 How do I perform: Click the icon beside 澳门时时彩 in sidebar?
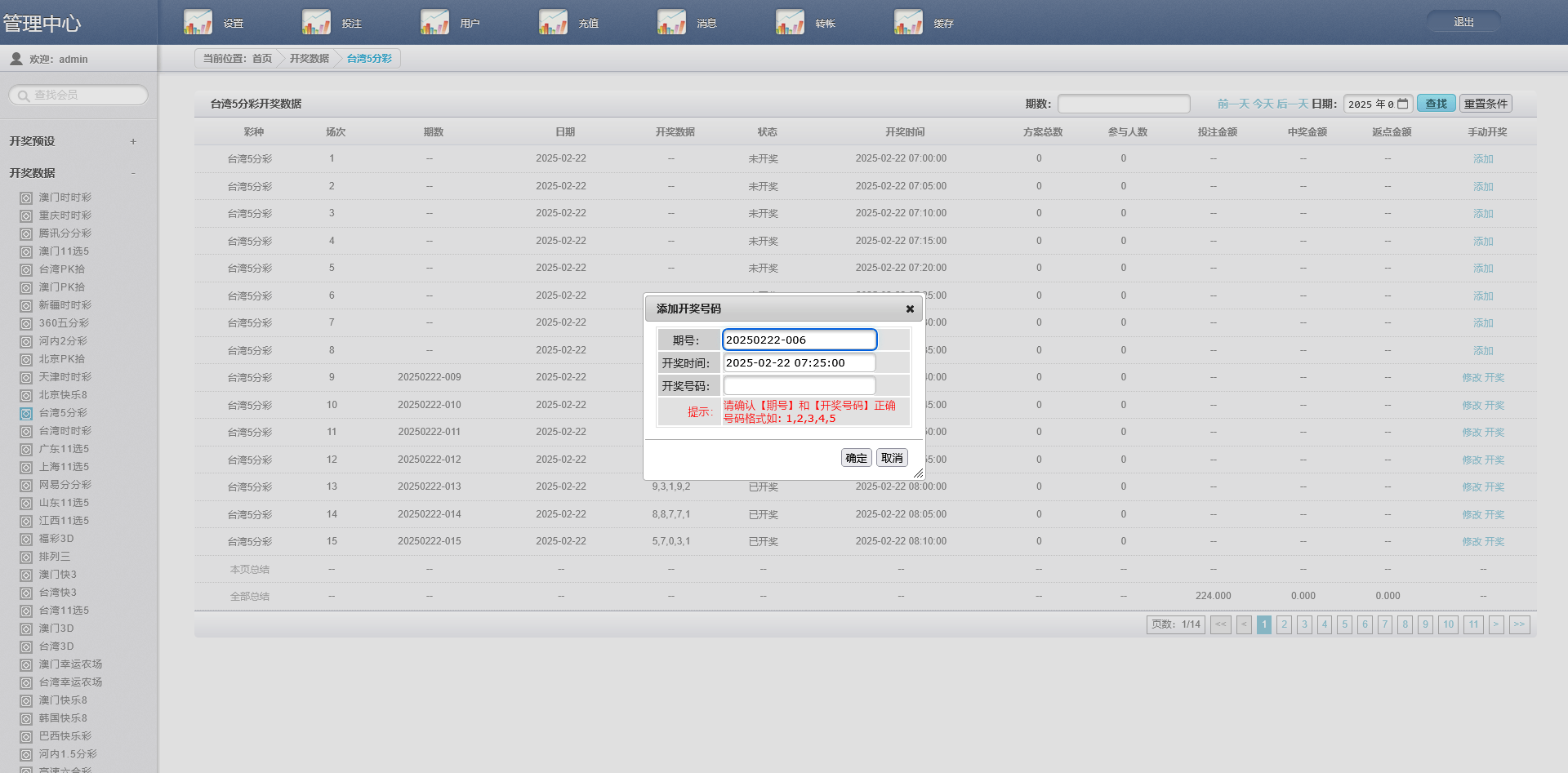pos(26,198)
